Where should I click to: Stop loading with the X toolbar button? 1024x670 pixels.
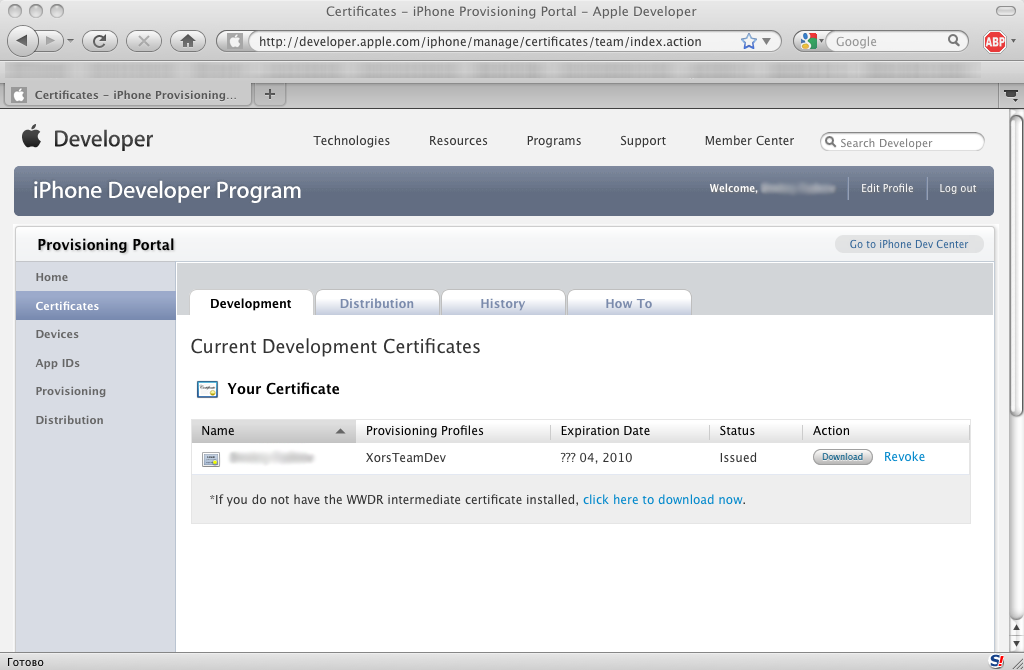point(144,41)
